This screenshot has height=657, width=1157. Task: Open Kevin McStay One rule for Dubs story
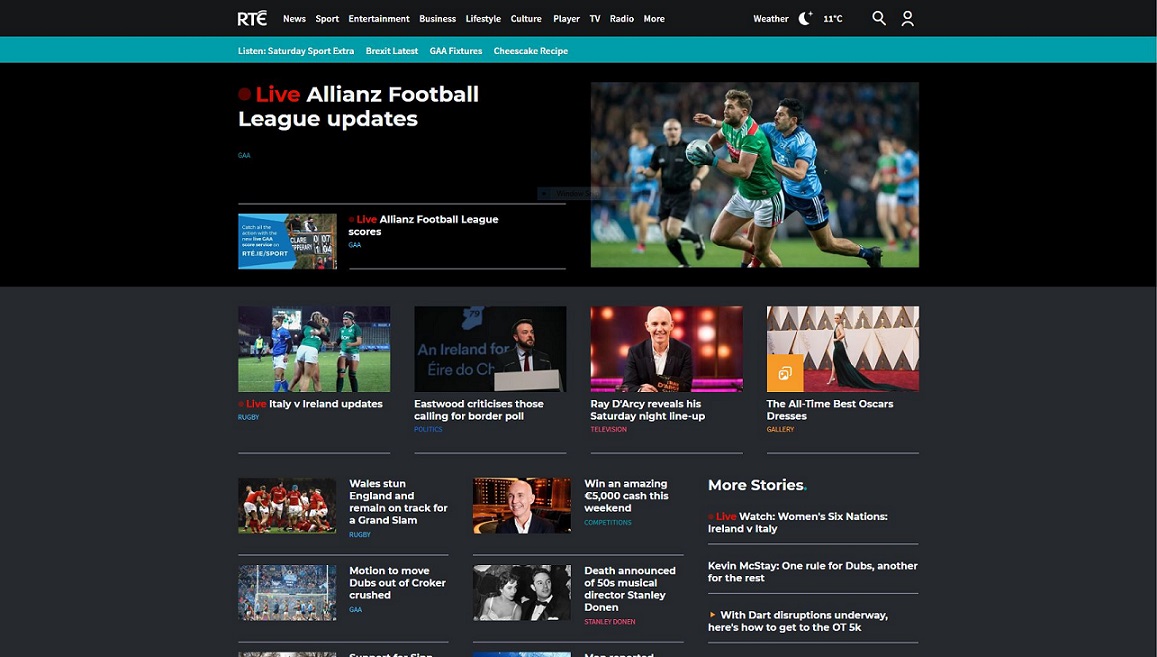click(812, 572)
